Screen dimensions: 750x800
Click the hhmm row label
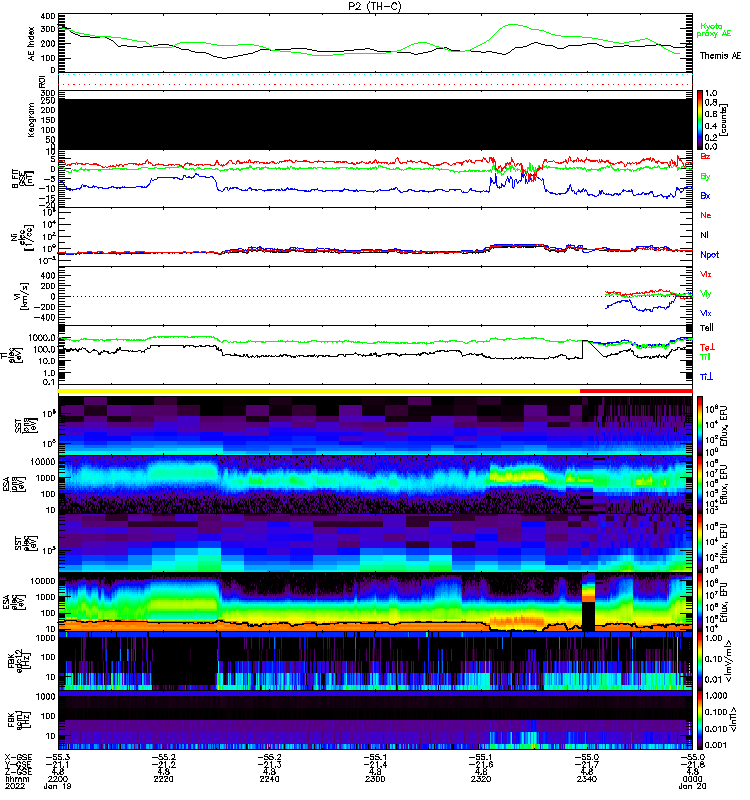pos(18,779)
